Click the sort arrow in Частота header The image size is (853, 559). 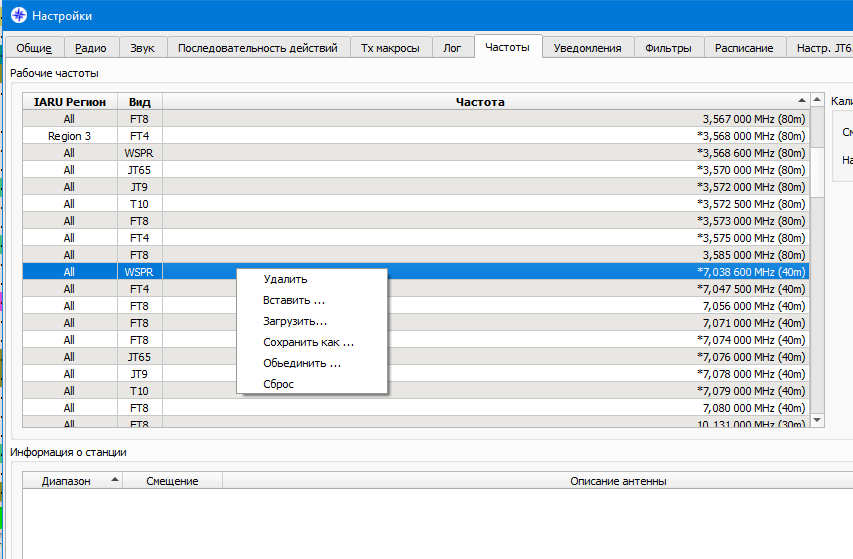point(801,101)
